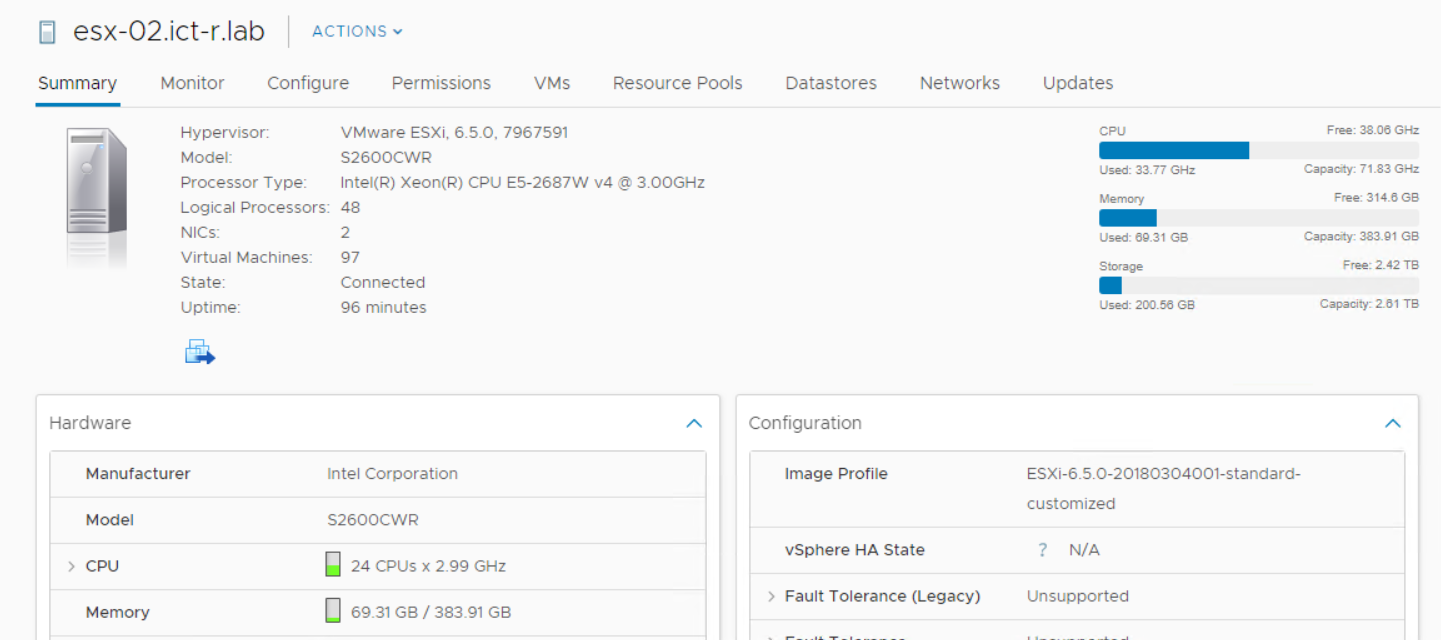
Task: Click the Storage Capacity: 2.61 TB label
Action: 1369,304
